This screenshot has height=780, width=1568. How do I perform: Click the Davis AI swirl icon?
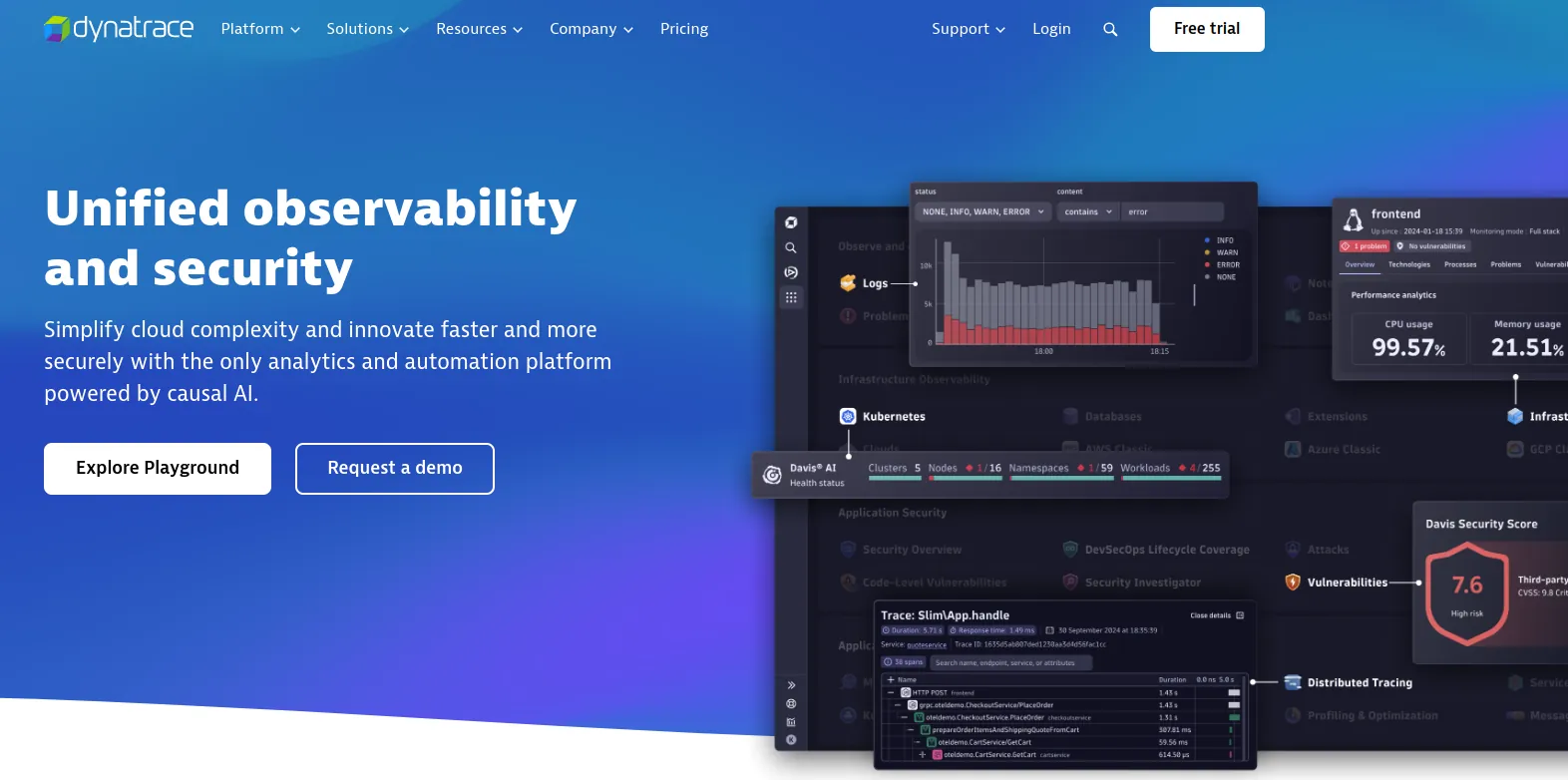point(772,475)
